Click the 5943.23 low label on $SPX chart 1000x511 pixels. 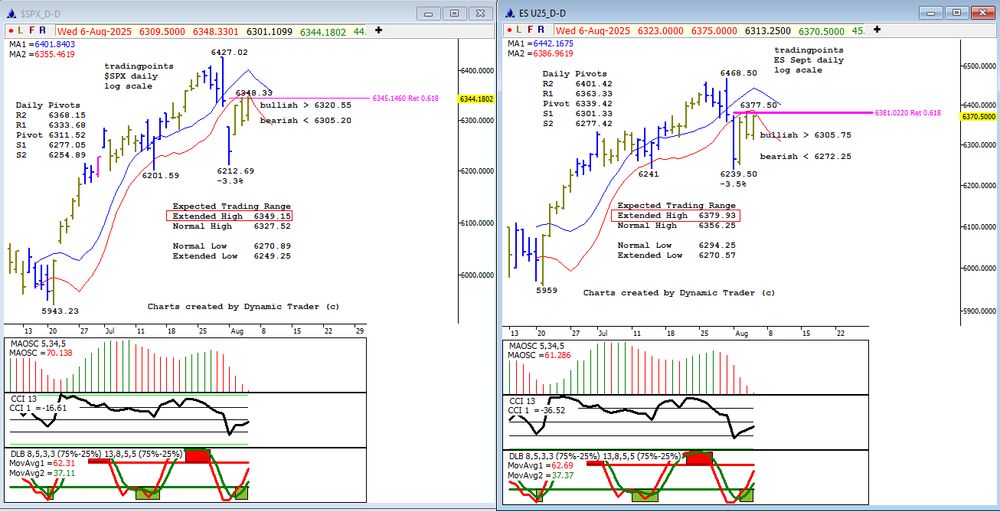coord(60,311)
